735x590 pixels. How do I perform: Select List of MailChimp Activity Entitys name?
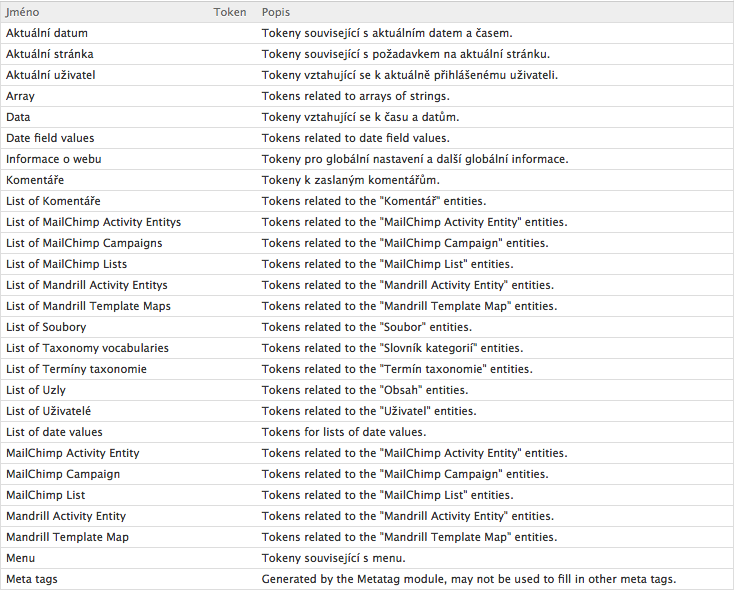tap(93, 222)
